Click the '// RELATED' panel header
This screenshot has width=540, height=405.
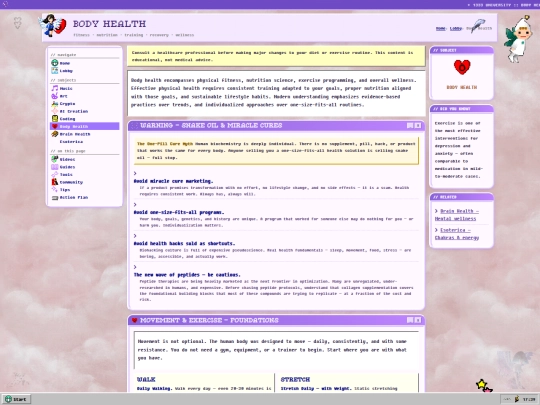(461, 197)
